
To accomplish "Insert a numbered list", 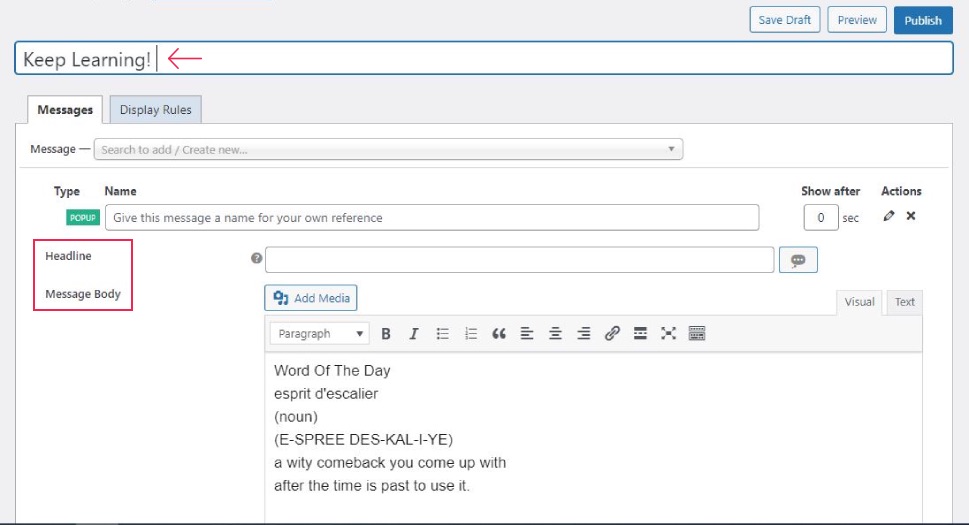I will click(471, 334).
